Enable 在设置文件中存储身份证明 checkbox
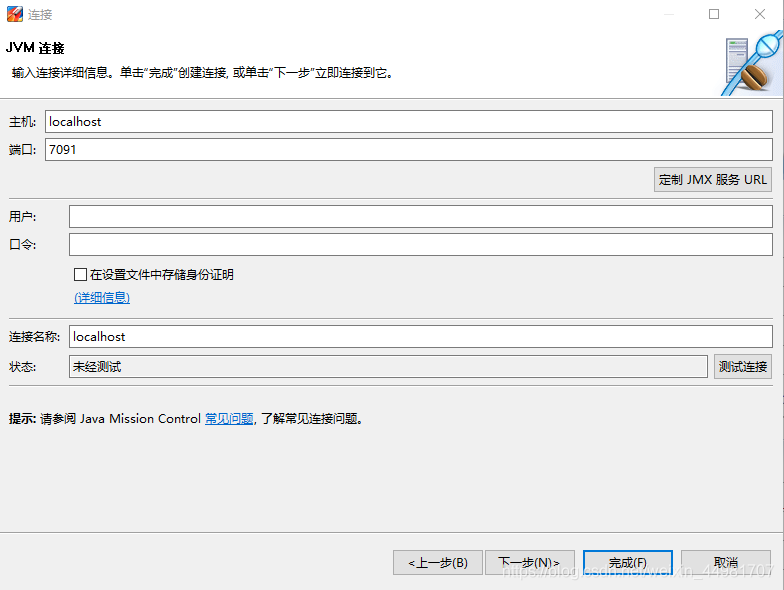Screen dimensions: 784x590 point(80,274)
